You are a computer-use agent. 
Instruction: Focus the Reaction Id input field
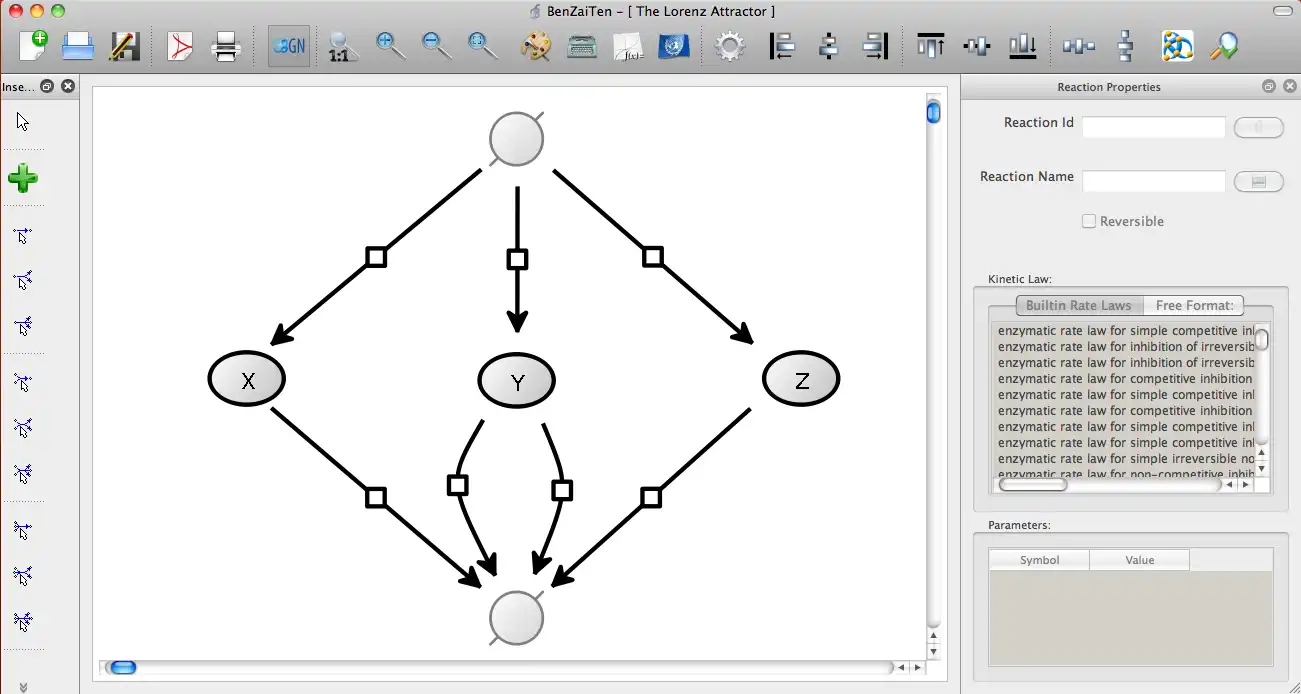(1153, 127)
